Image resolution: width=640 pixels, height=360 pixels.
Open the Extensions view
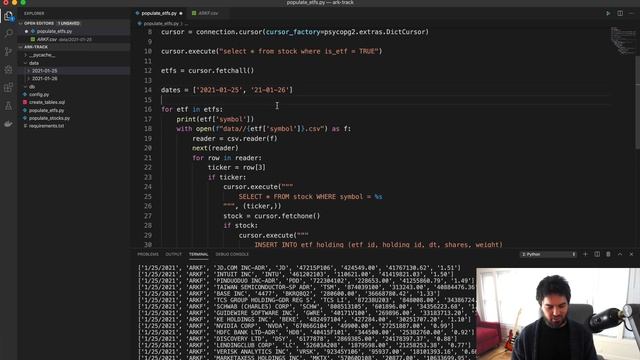point(9,87)
